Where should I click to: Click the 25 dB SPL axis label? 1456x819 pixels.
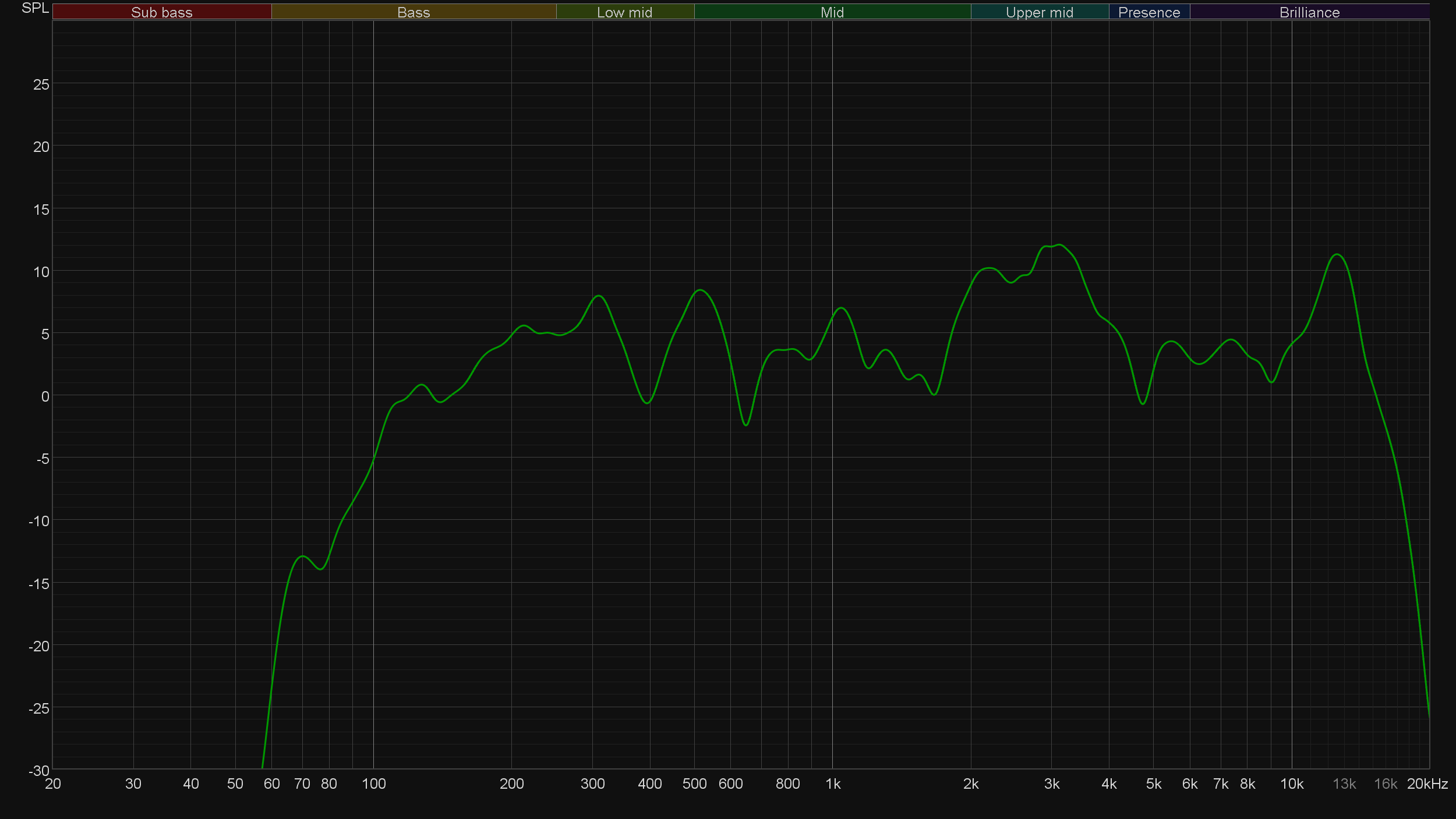tap(41, 85)
